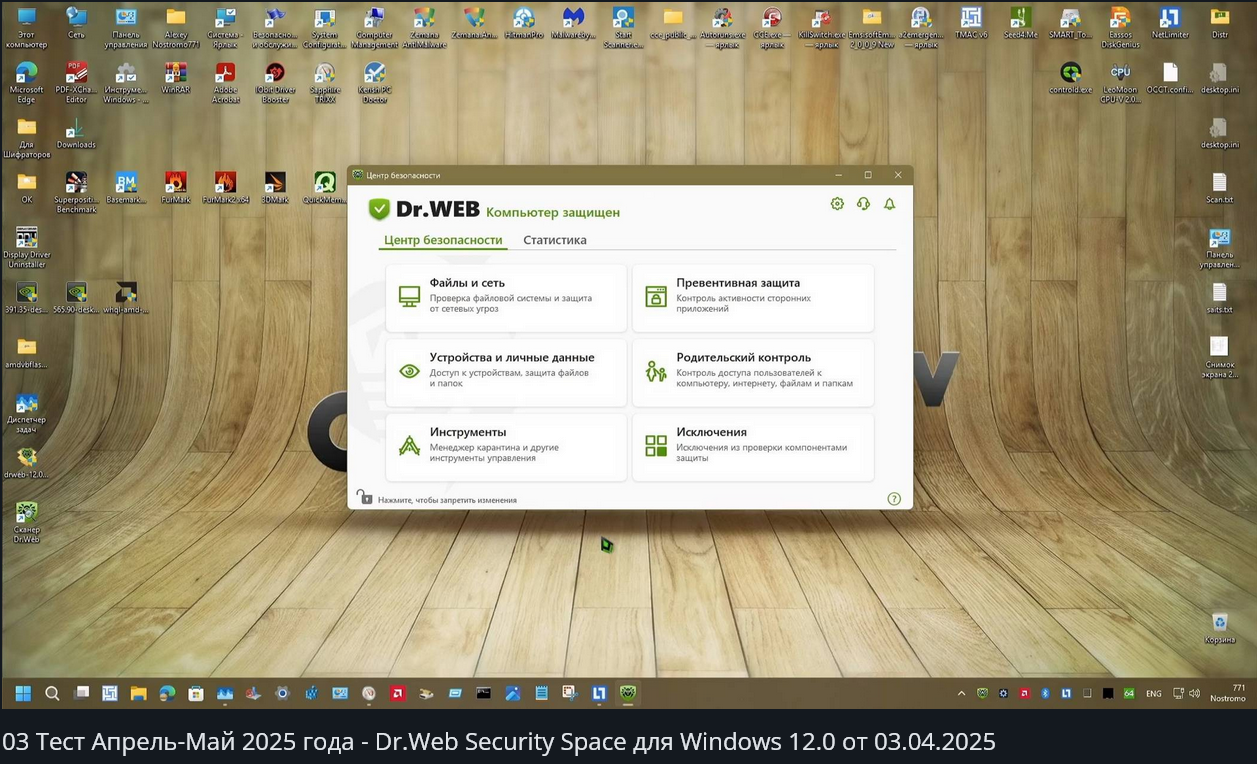Select NetLimiter desktop icon
1257x764 pixels.
1170,24
